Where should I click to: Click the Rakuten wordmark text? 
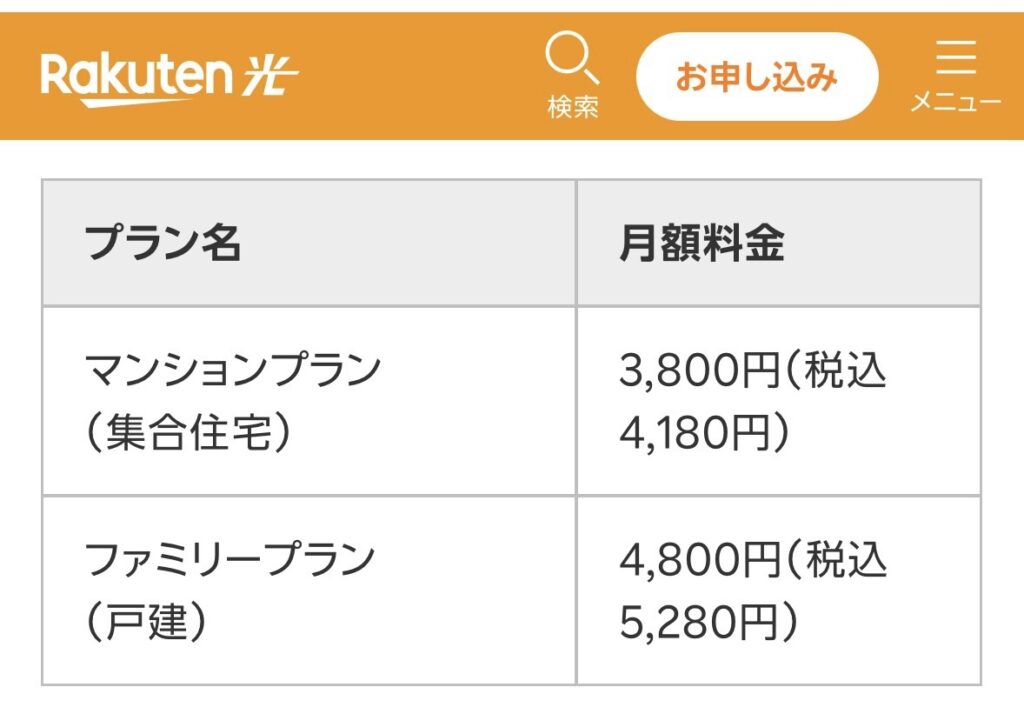coord(136,79)
